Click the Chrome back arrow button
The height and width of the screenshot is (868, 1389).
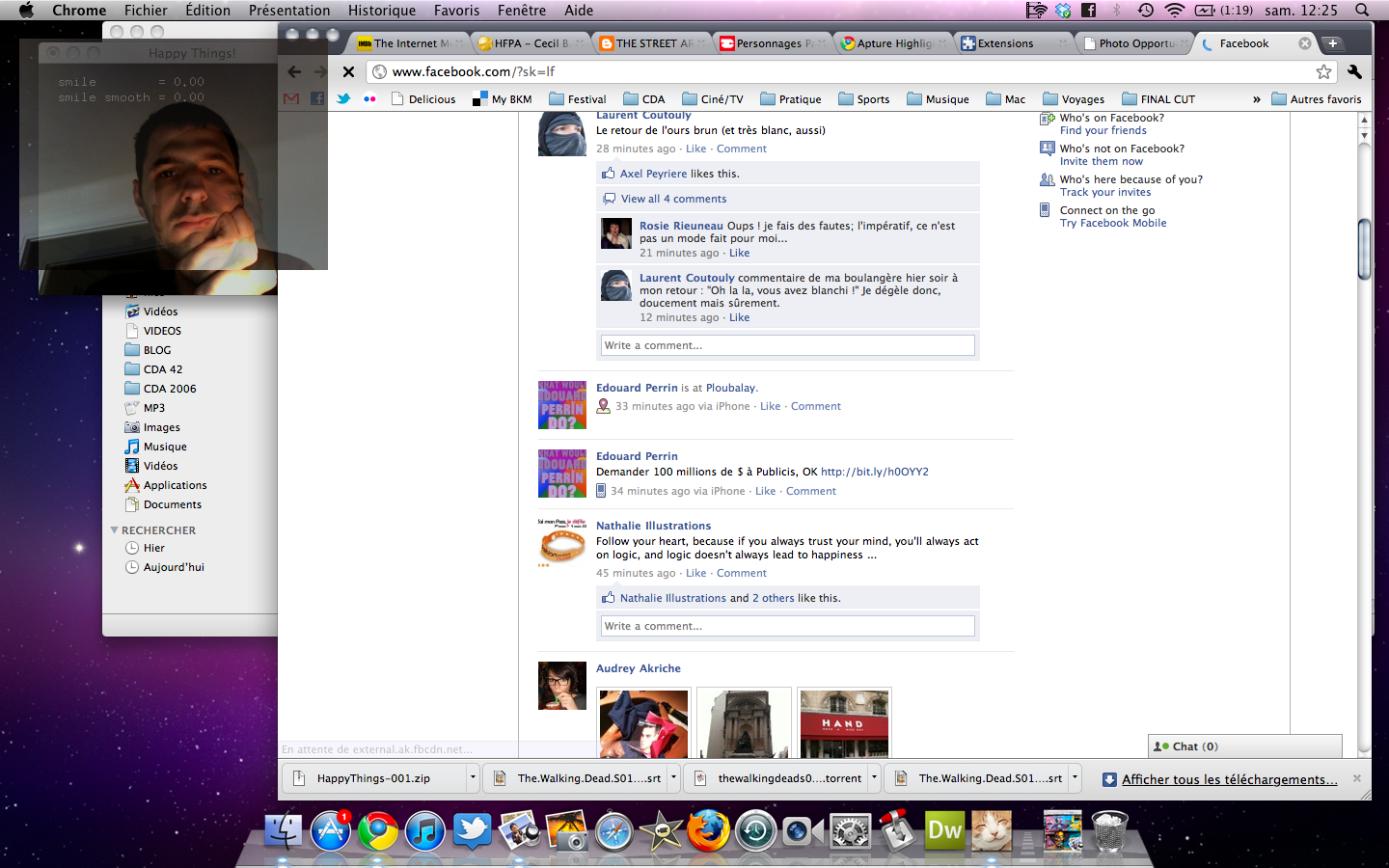click(x=294, y=71)
